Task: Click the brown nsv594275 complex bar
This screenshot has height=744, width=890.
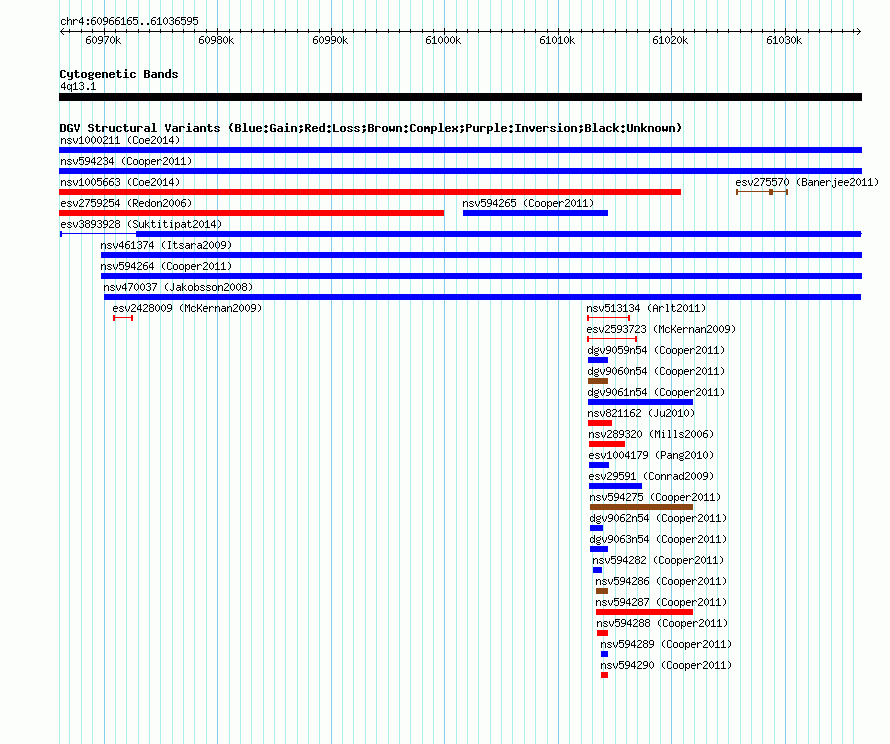Action: pos(641,507)
